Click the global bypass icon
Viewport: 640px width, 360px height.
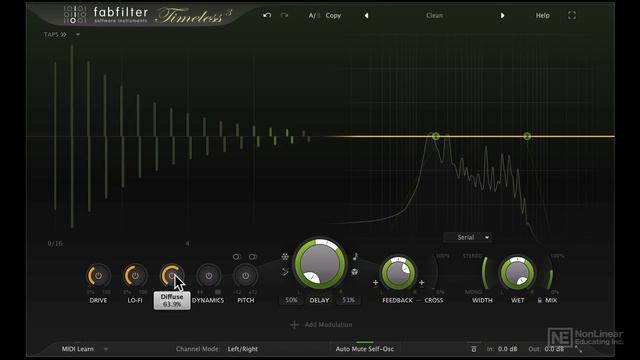(473, 349)
